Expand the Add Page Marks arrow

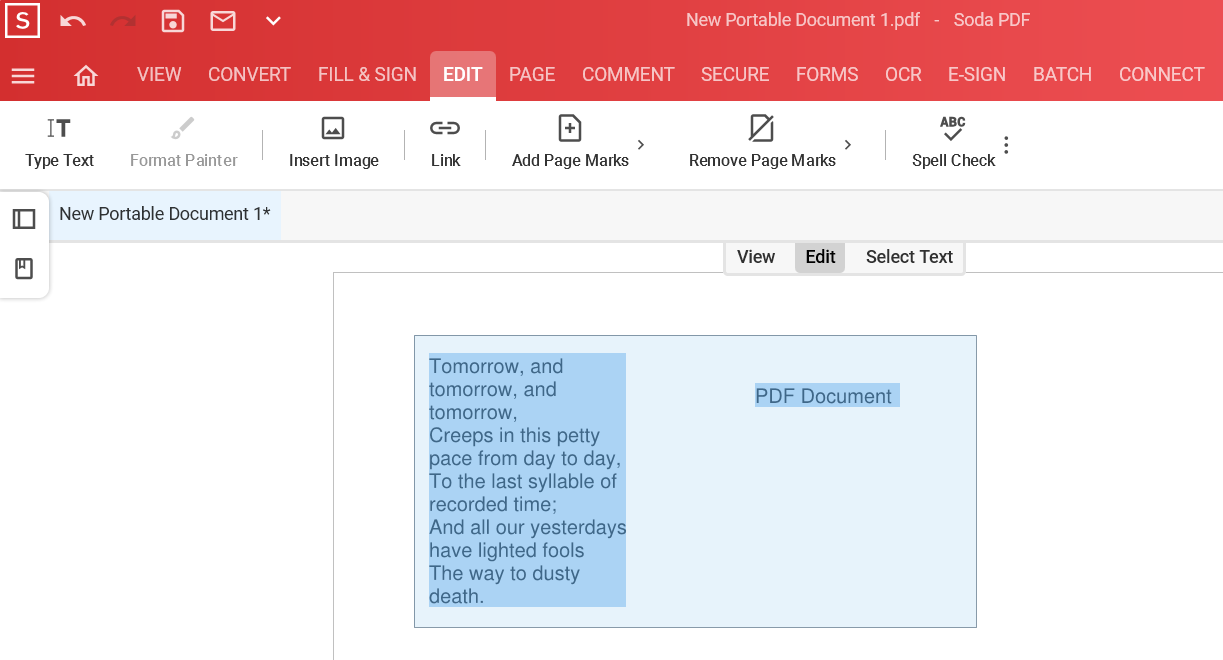click(x=641, y=145)
